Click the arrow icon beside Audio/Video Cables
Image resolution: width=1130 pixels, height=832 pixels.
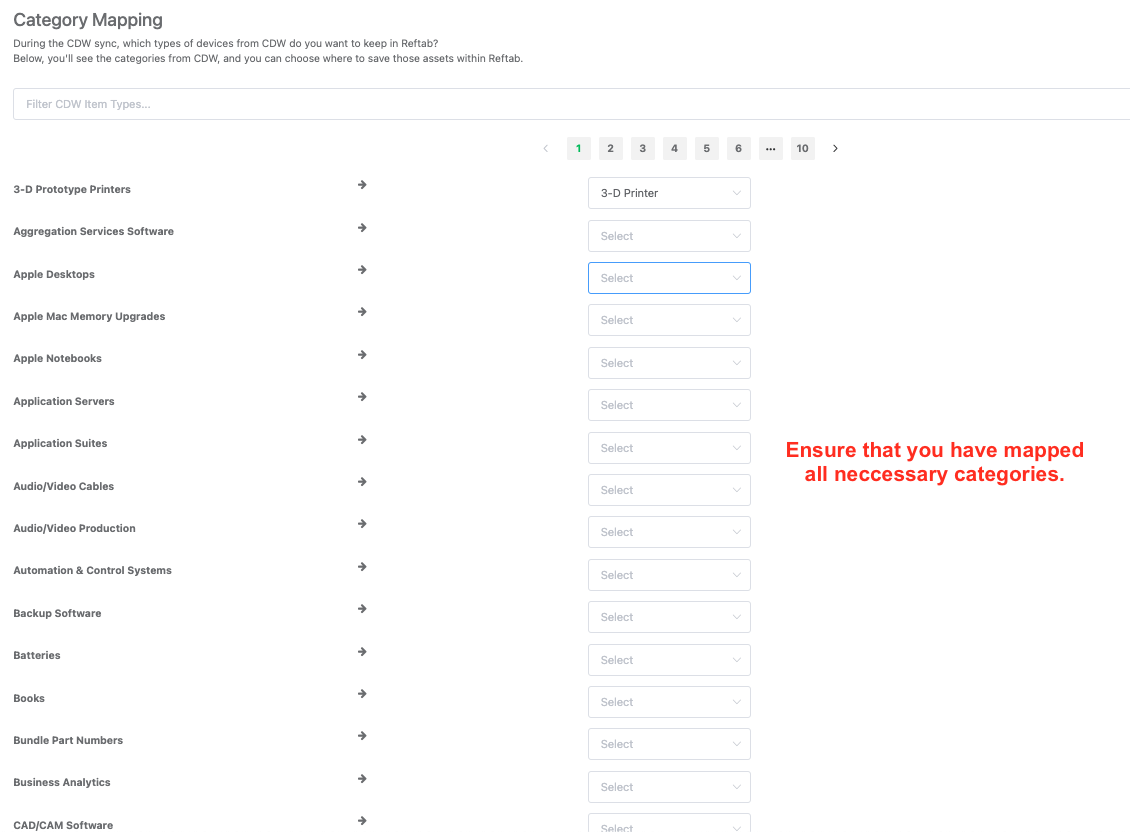pos(362,482)
